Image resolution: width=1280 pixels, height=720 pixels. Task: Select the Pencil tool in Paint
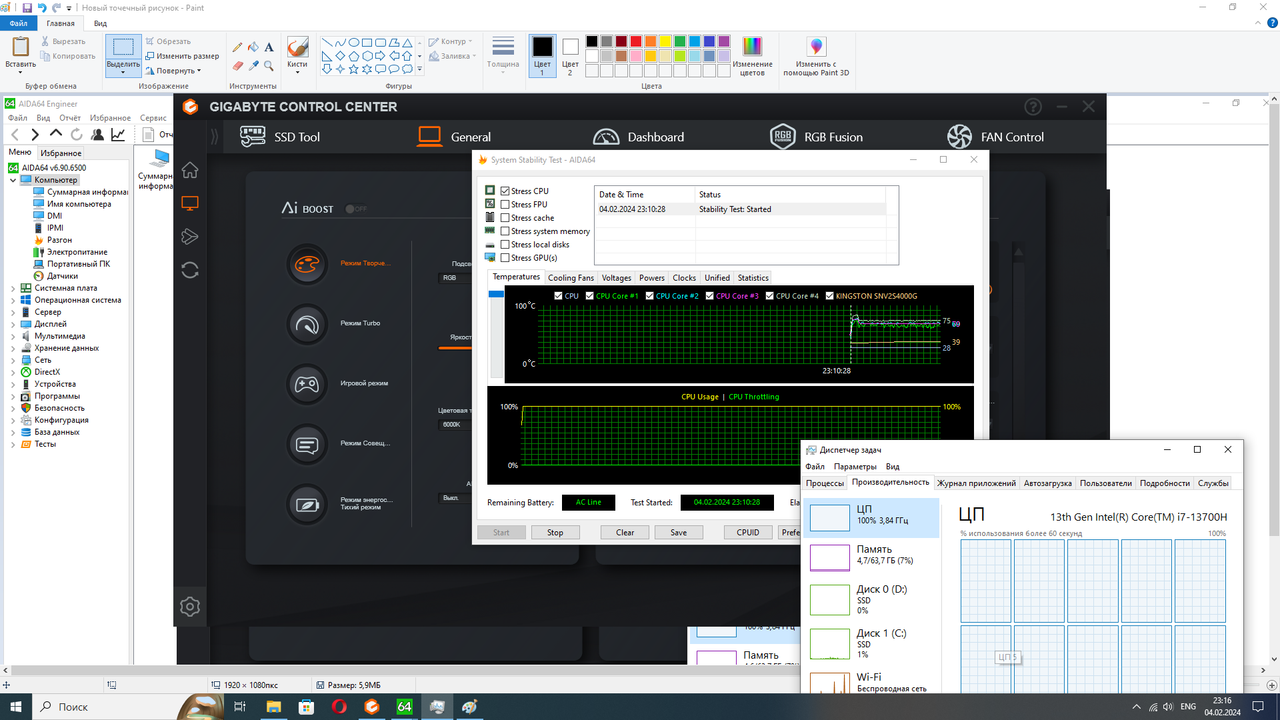point(237,47)
